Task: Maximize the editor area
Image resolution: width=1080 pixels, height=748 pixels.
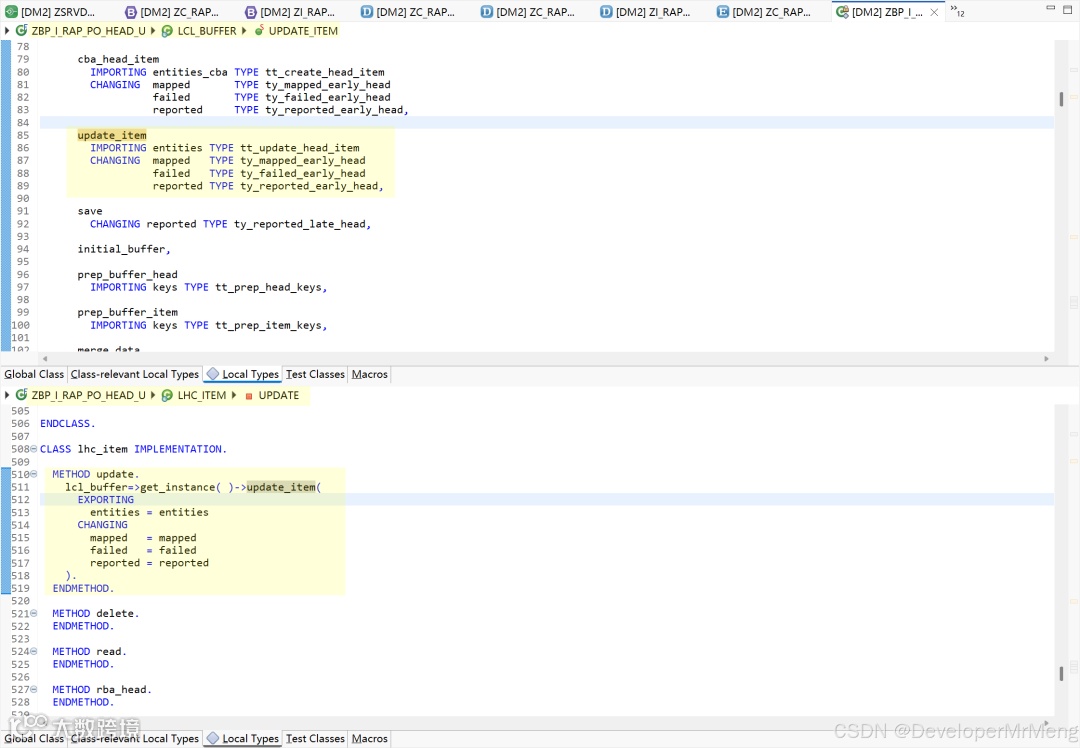Action: (x=1068, y=9)
